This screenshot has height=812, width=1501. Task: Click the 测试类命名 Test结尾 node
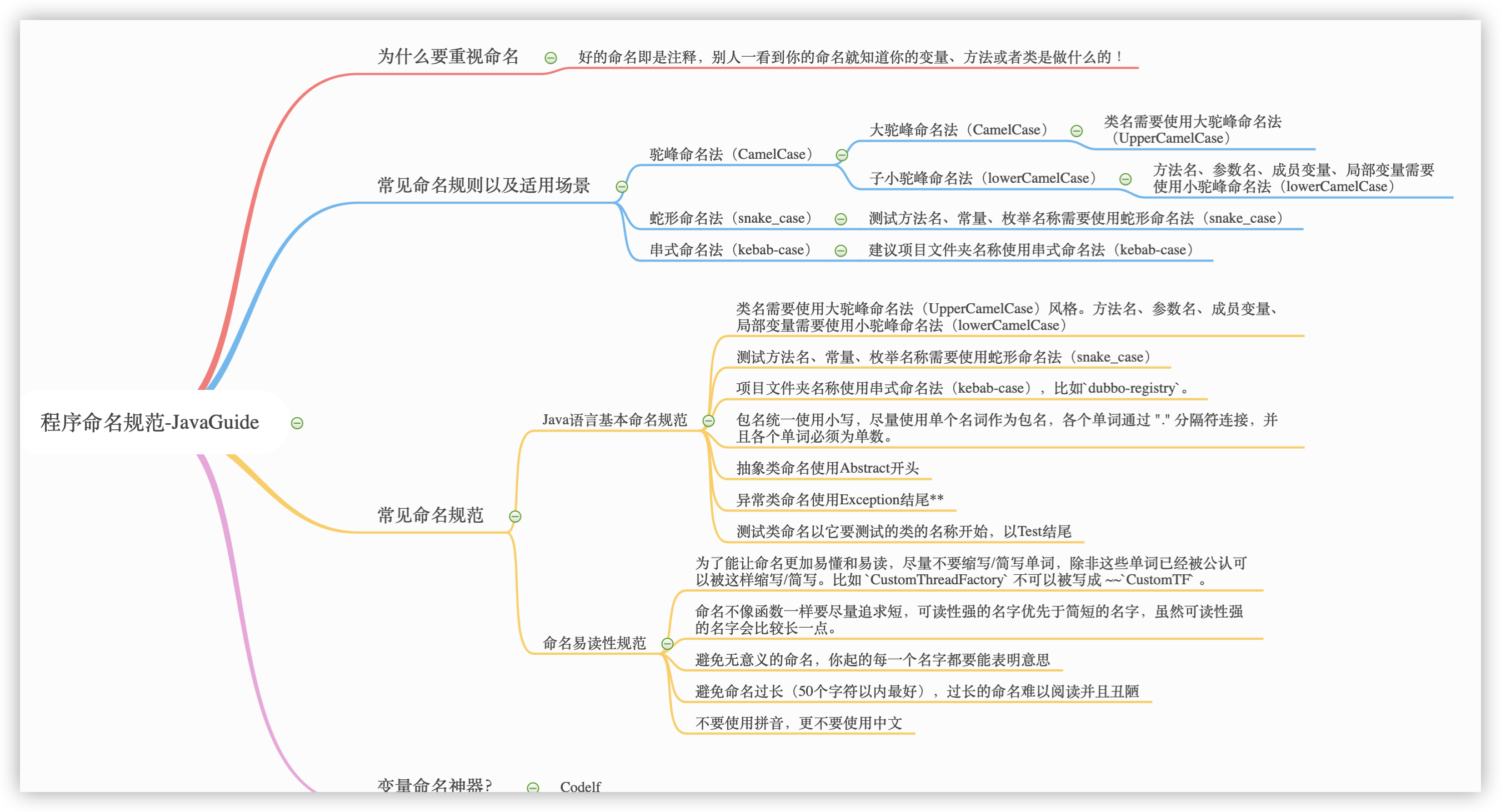click(903, 531)
